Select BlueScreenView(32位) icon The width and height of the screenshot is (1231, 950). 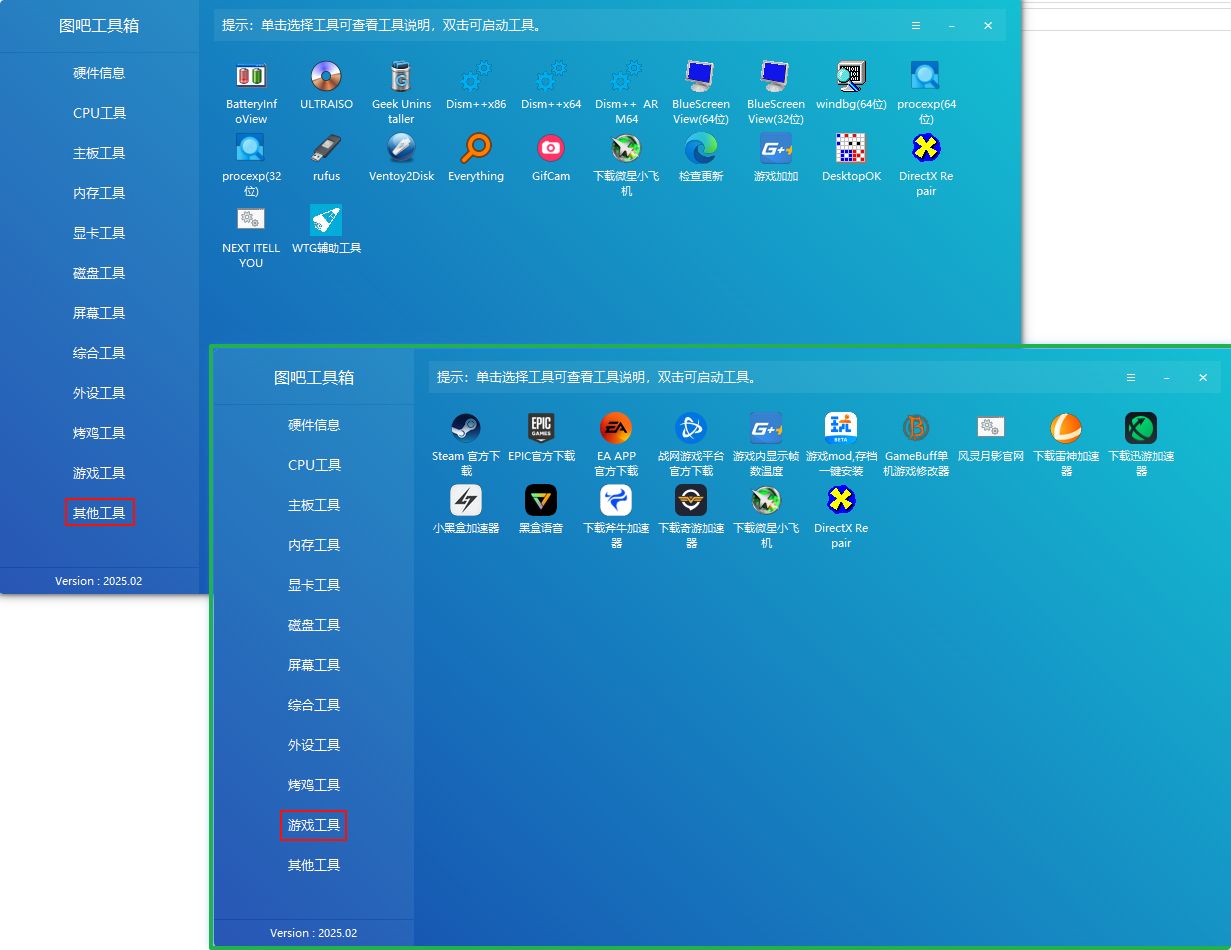[x=776, y=76]
